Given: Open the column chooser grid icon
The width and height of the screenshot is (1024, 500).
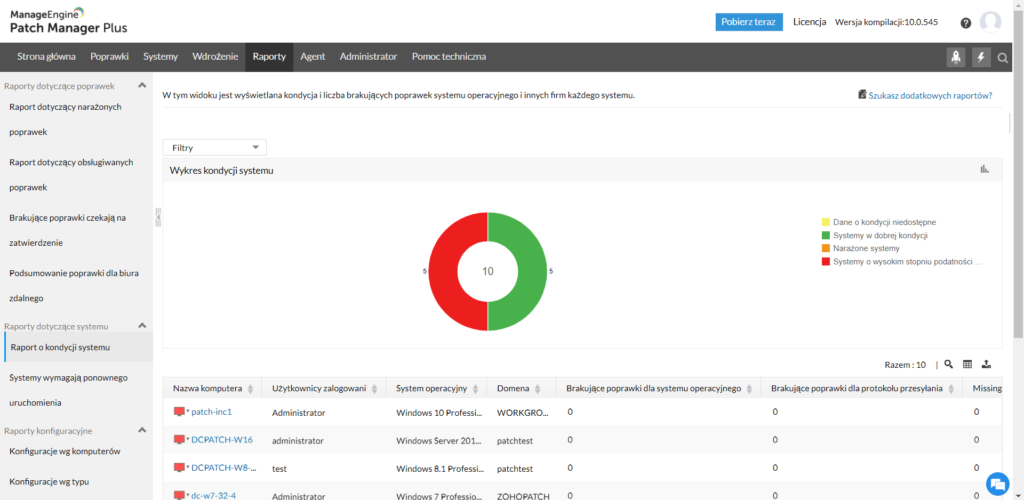Looking at the screenshot, I should [x=968, y=364].
